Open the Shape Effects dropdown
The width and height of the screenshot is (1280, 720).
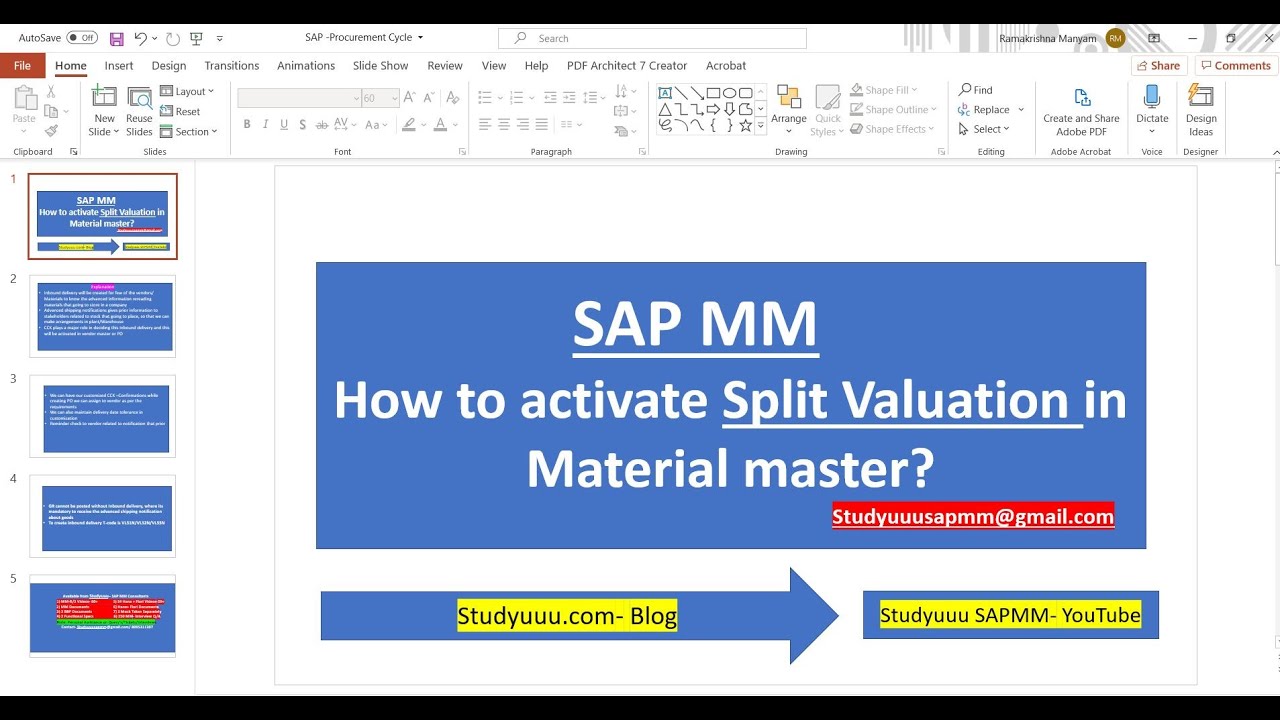(893, 129)
